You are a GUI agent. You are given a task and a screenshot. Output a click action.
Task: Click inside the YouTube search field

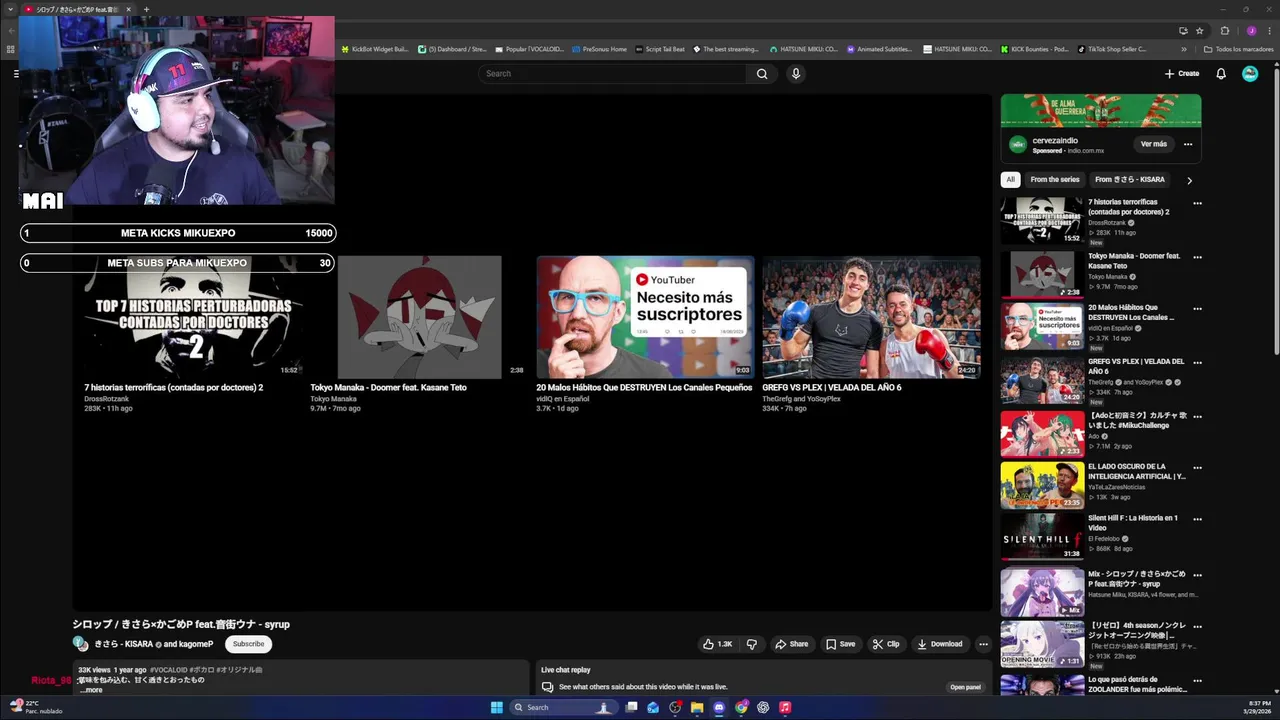[x=612, y=74]
